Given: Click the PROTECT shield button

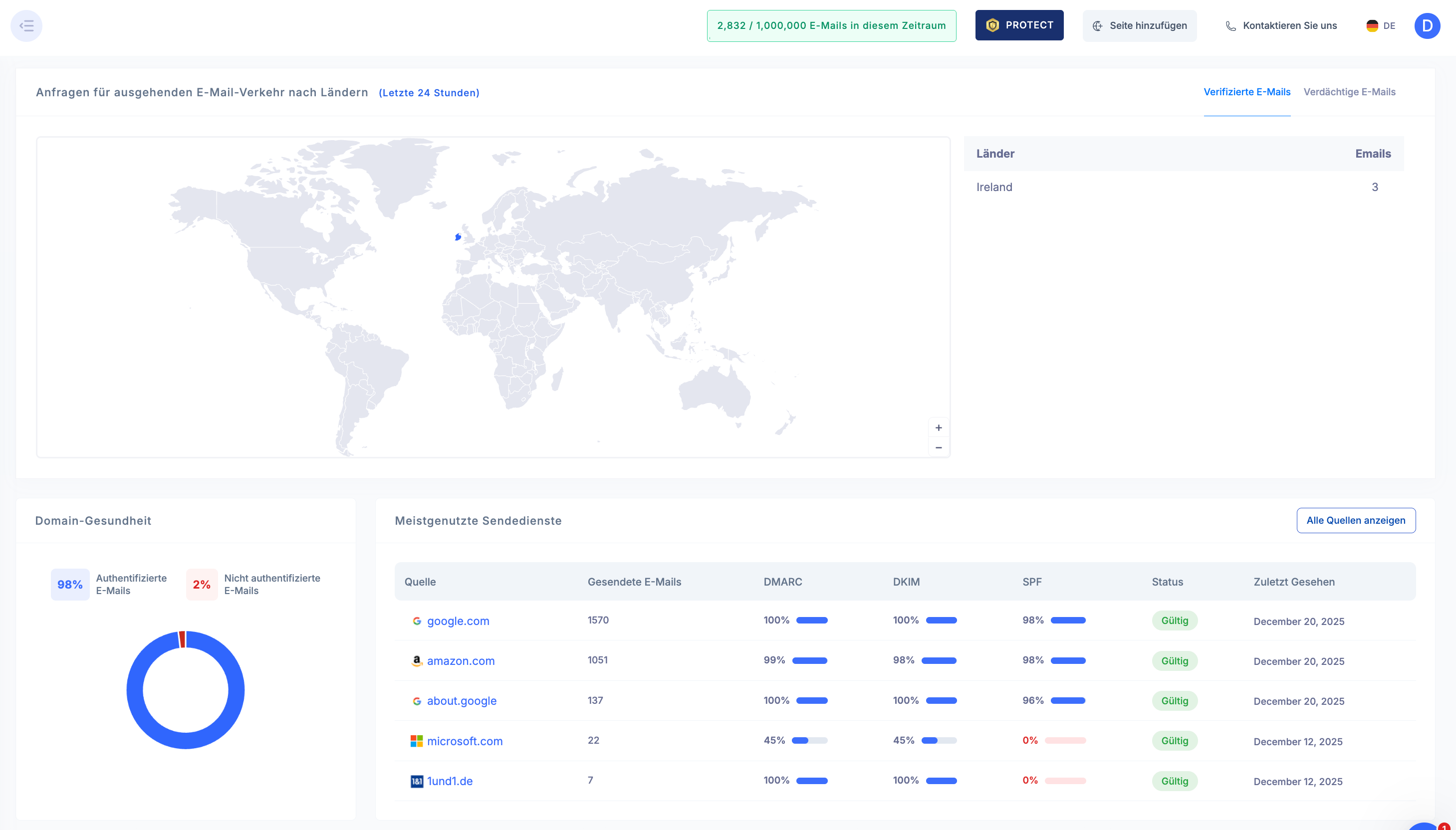Looking at the screenshot, I should (1019, 25).
